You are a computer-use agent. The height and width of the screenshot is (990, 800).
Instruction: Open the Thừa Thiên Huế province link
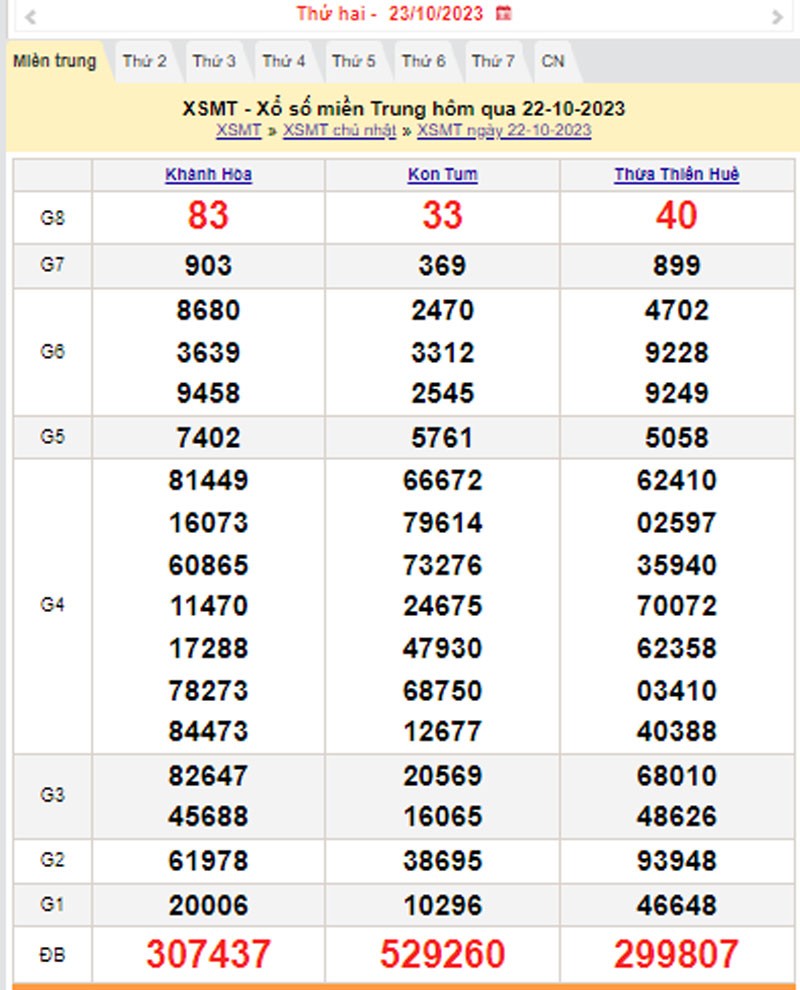point(676,175)
